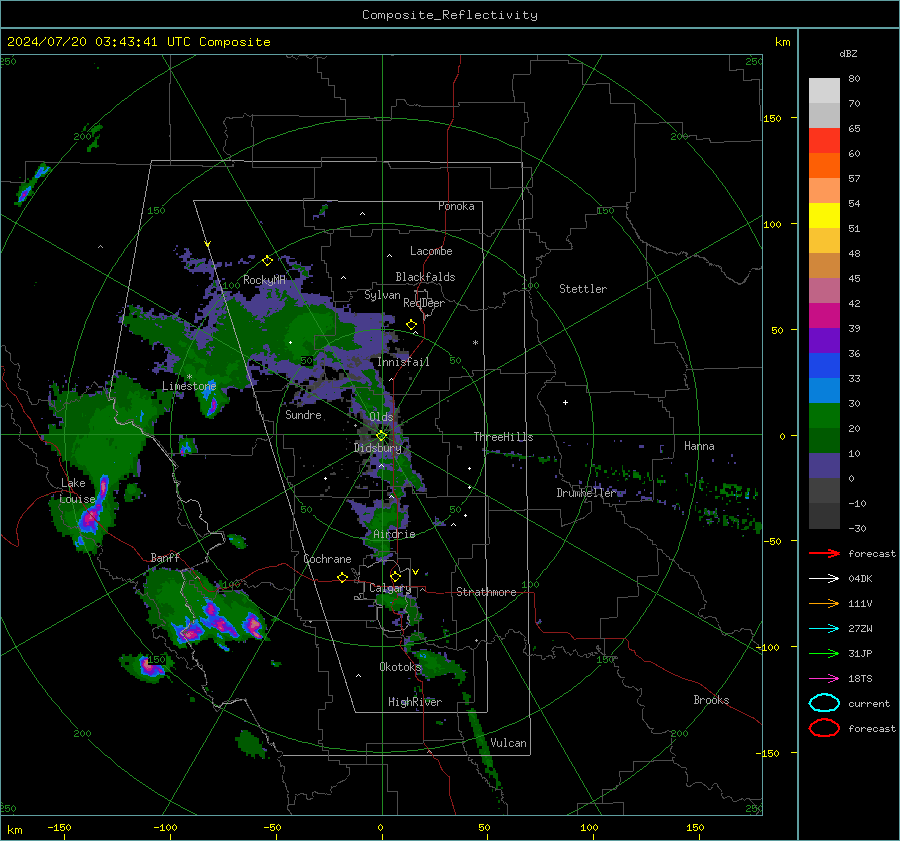Click the Limestone label
This screenshot has height=841, width=900.
[189, 386]
